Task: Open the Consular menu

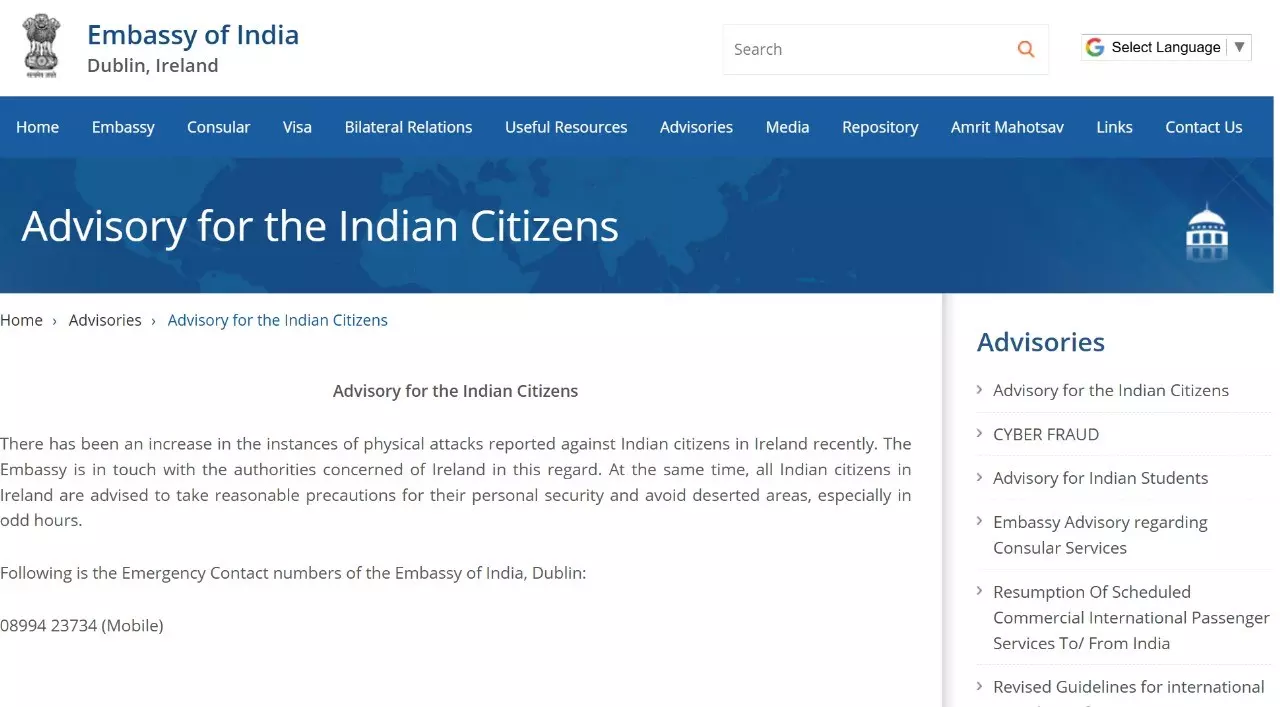Action: [x=218, y=127]
